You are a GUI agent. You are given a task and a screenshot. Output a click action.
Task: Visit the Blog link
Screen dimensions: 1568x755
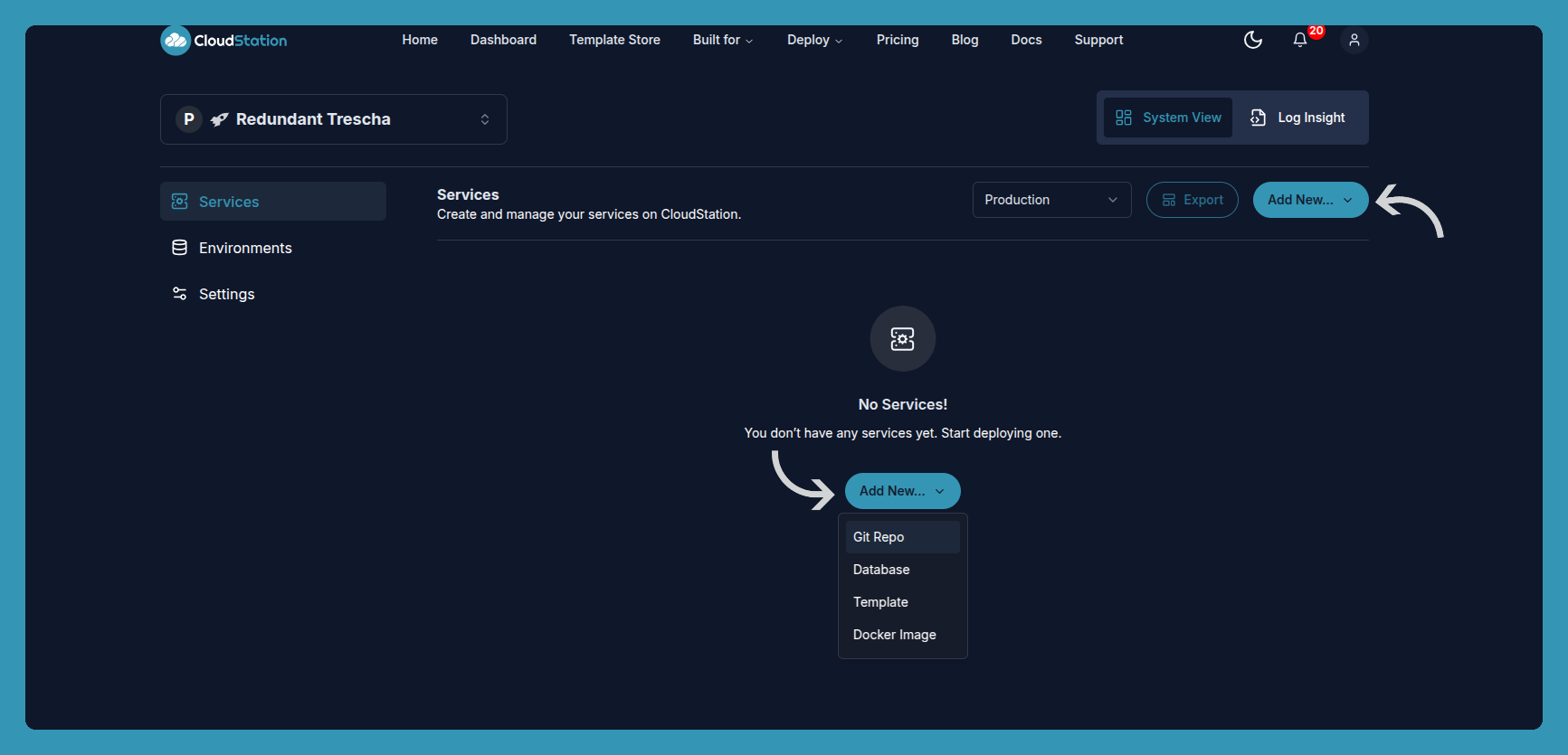[965, 40]
